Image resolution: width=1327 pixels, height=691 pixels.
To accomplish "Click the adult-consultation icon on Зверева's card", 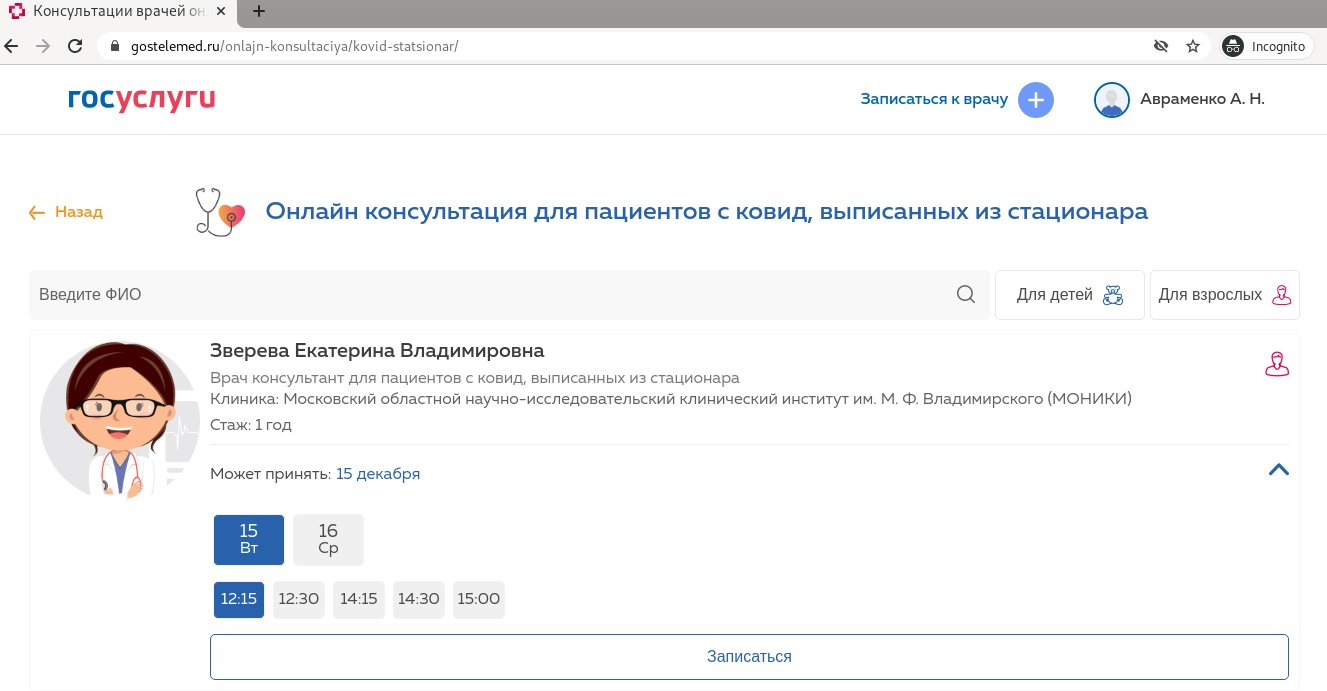I will pyautogui.click(x=1277, y=364).
